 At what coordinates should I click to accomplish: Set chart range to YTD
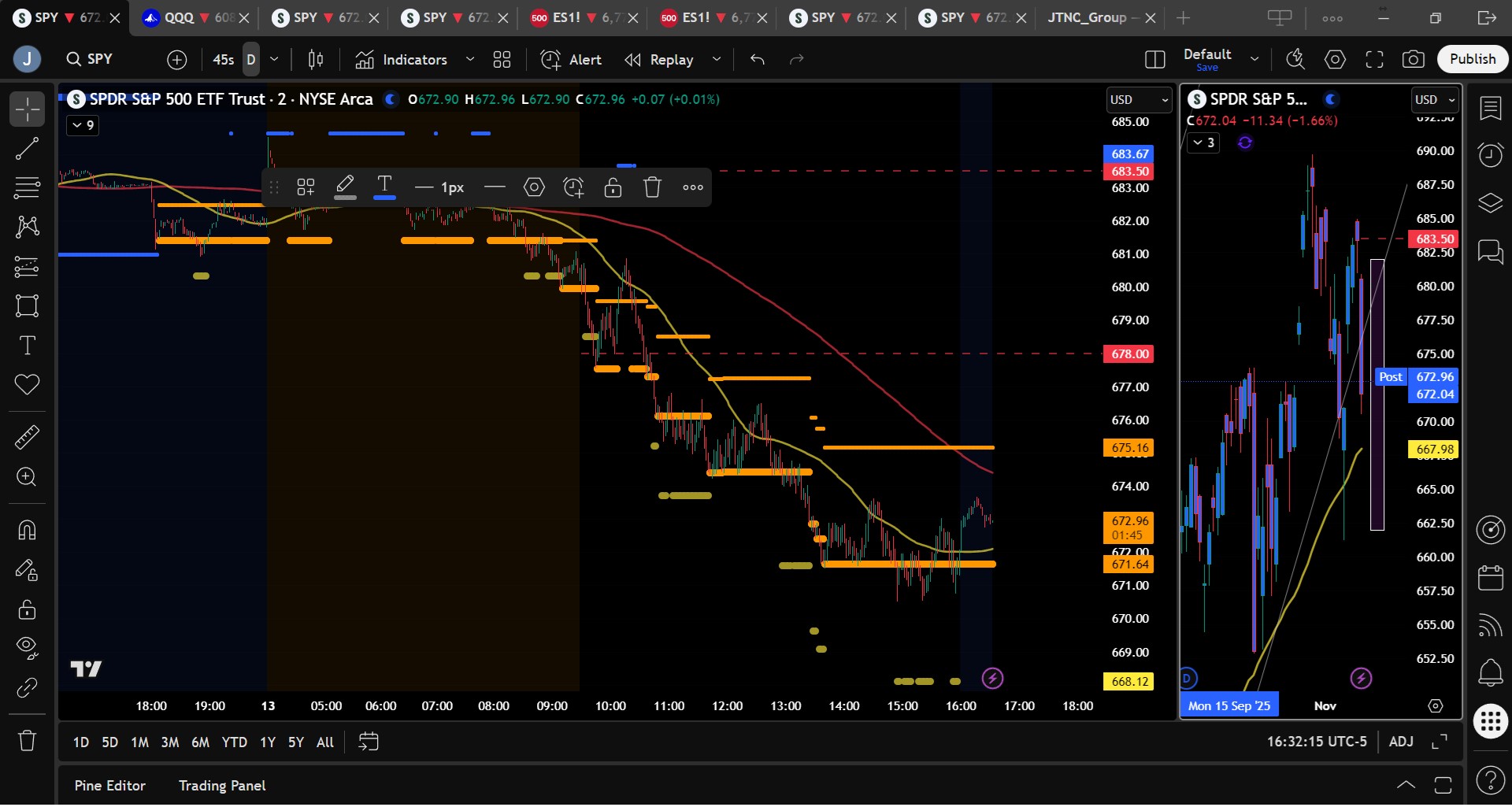(234, 742)
